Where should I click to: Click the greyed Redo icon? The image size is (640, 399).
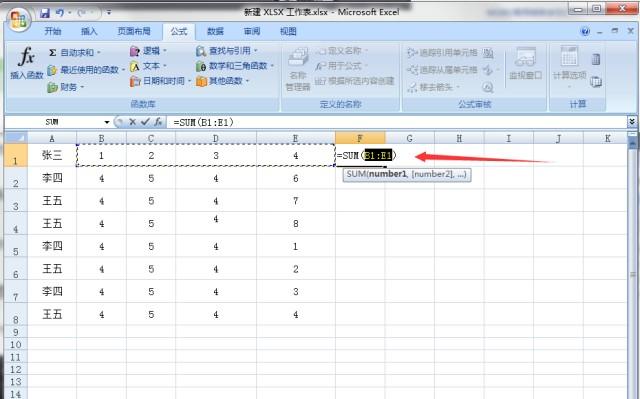pos(82,13)
